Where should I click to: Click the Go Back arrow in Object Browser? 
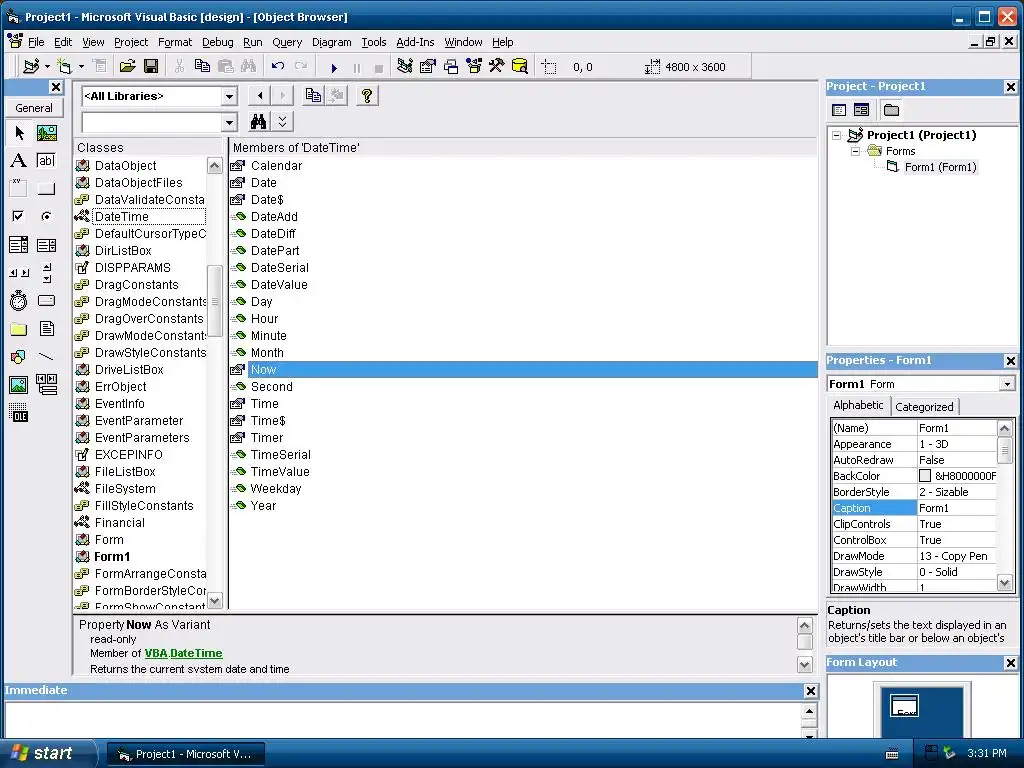point(260,95)
